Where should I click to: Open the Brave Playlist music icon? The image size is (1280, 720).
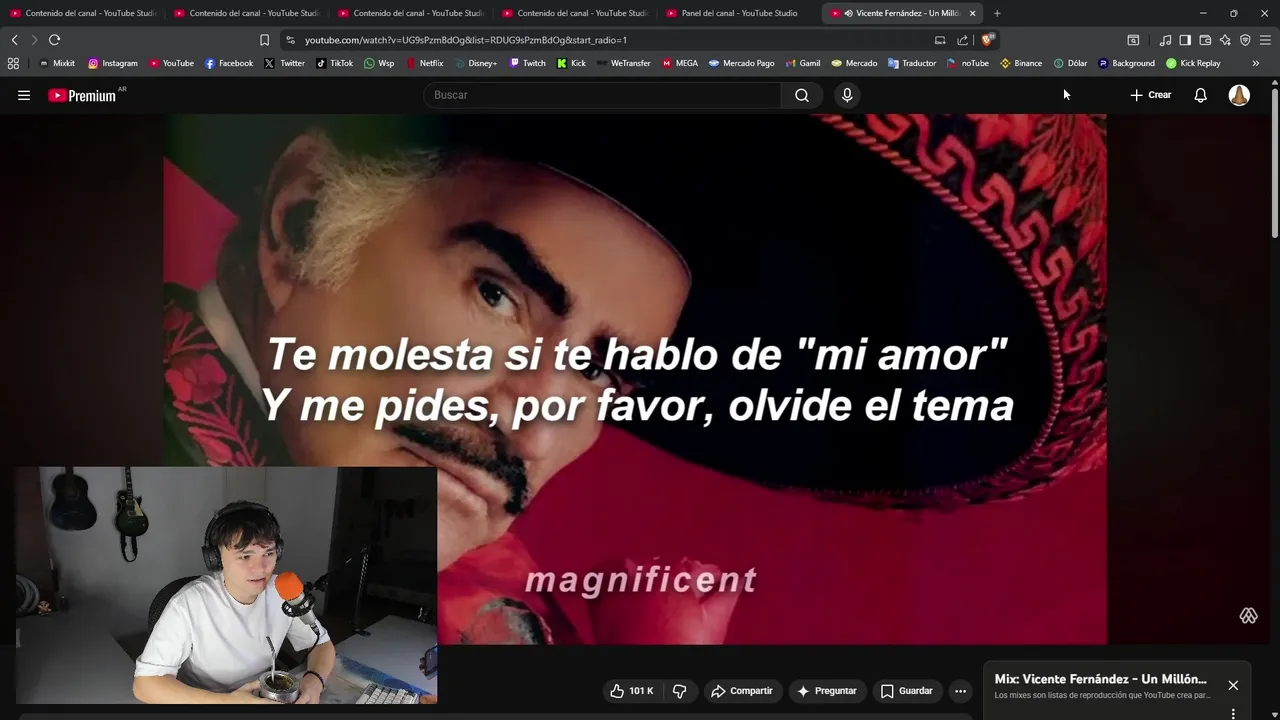coord(1165,40)
